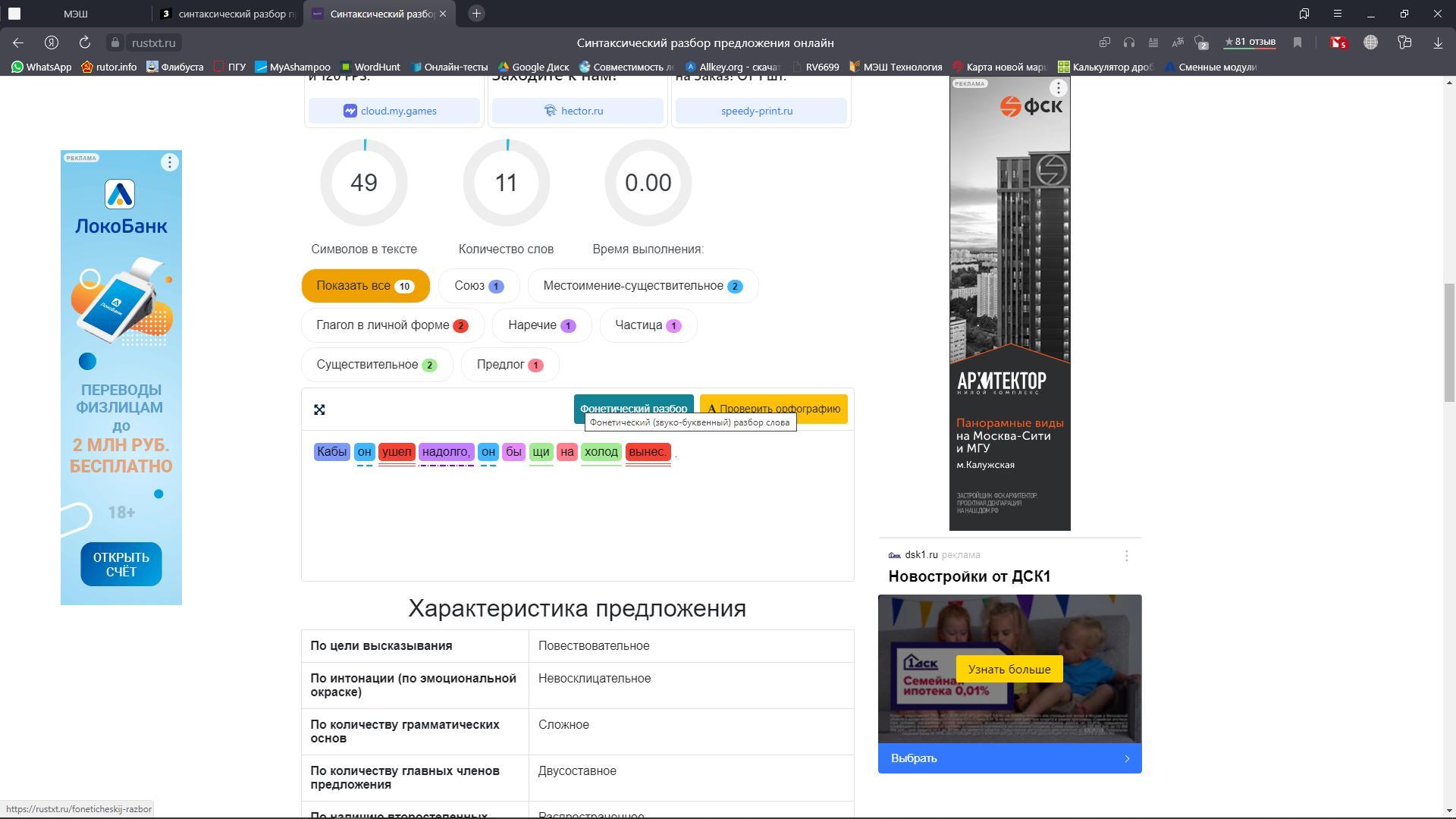The image size is (1456, 819).
Task: Open the Gmail extension icon
Action: point(1338,42)
